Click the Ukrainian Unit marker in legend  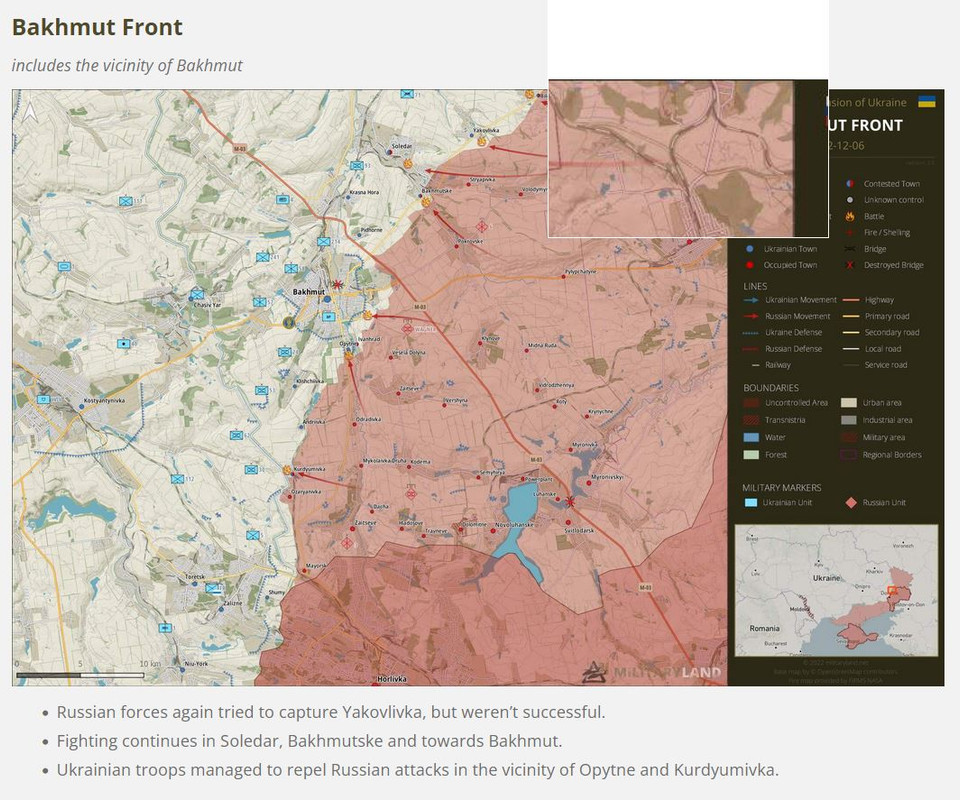tap(751, 503)
